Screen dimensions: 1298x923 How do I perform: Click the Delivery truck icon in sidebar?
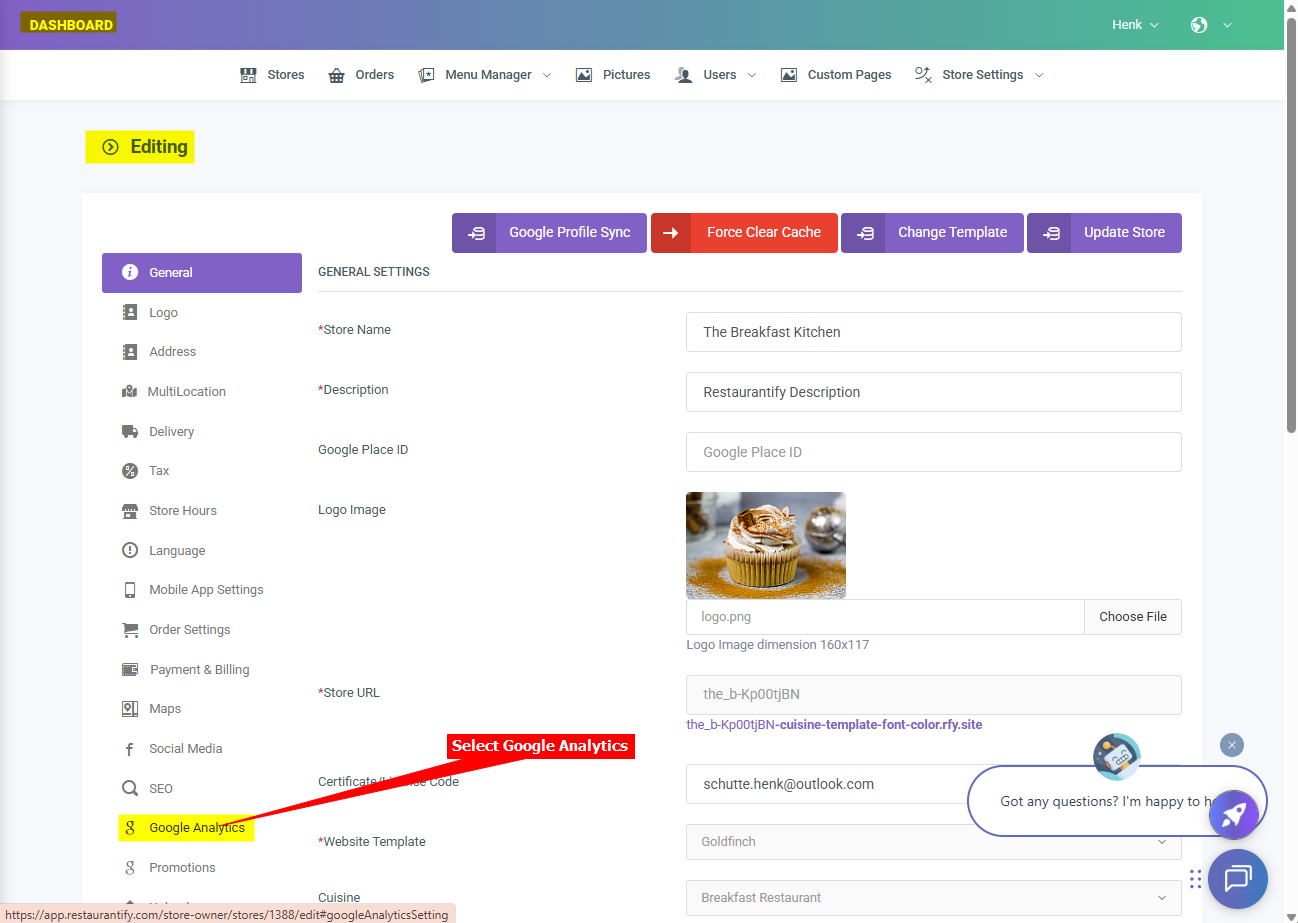(130, 432)
